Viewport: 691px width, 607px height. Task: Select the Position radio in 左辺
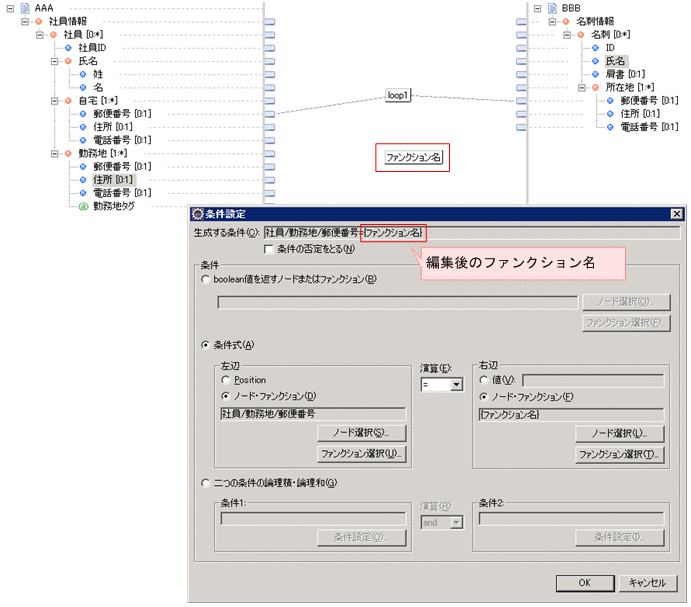(x=226, y=380)
